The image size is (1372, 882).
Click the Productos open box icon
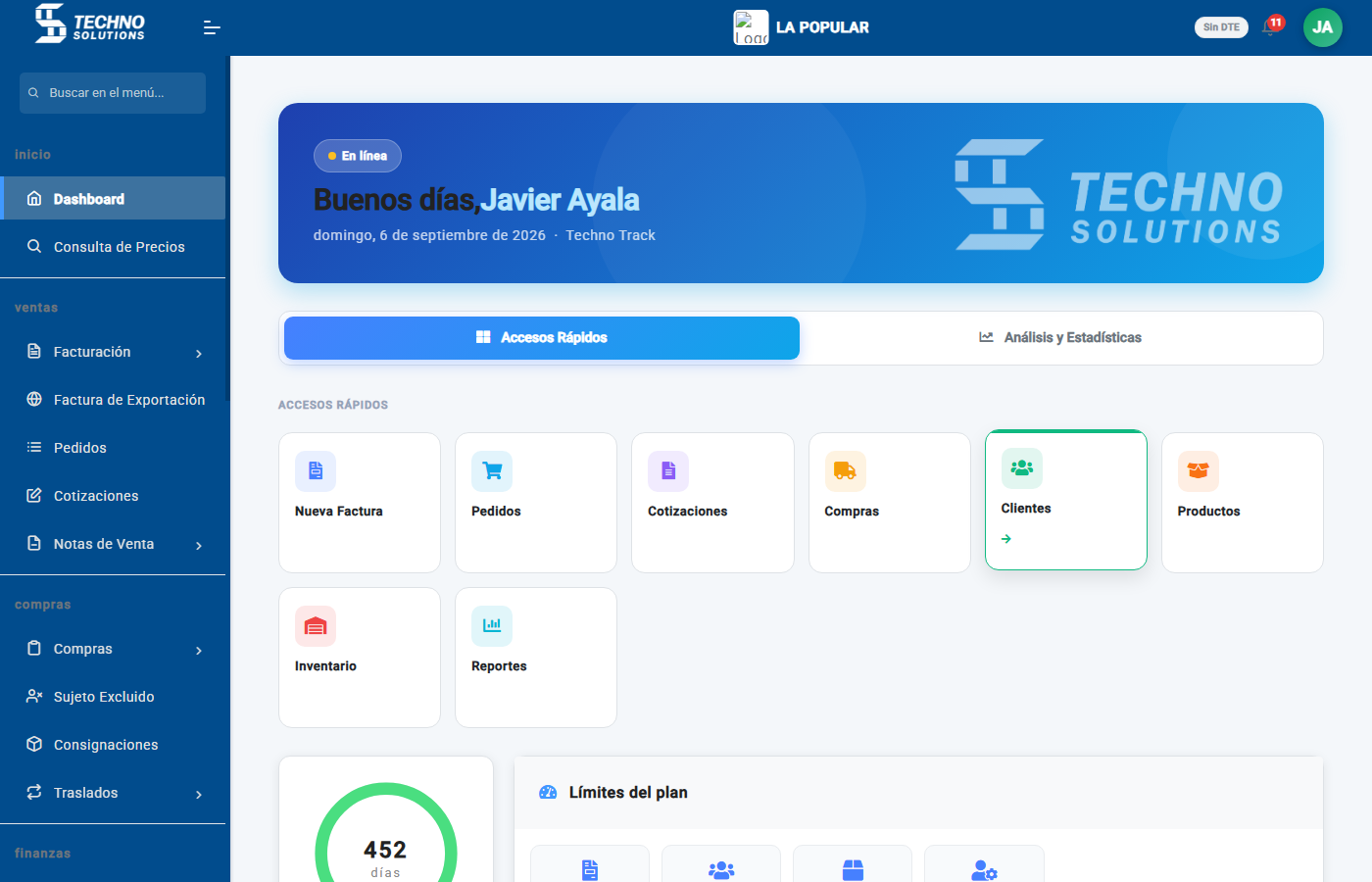pos(1198,471)
